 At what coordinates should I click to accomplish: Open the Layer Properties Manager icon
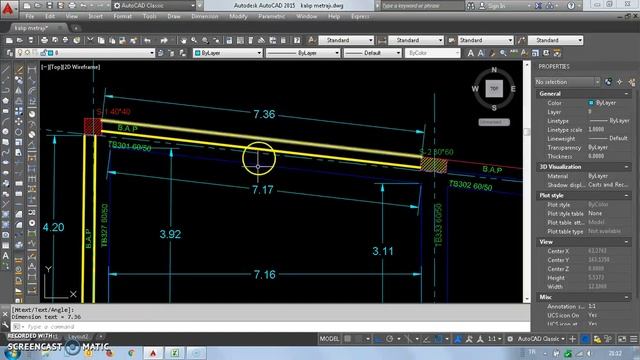(x=9, y=53)
